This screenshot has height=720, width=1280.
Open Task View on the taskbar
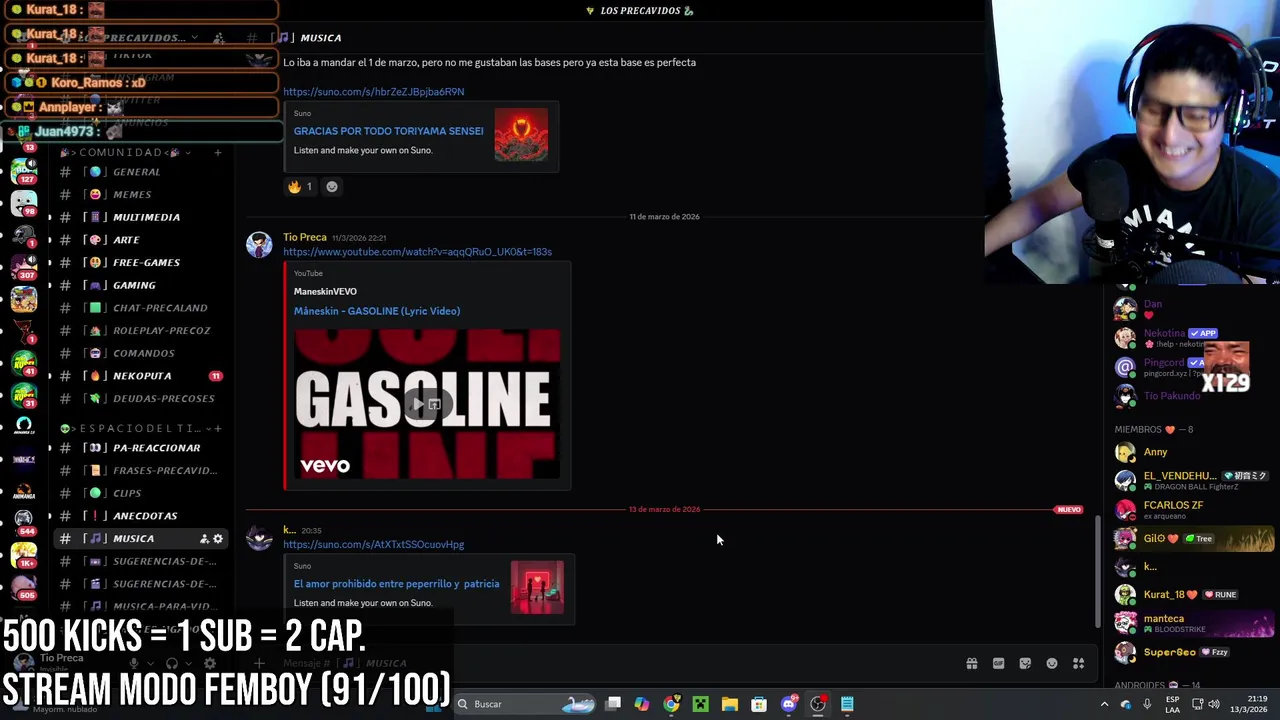(x=613, y=704)
